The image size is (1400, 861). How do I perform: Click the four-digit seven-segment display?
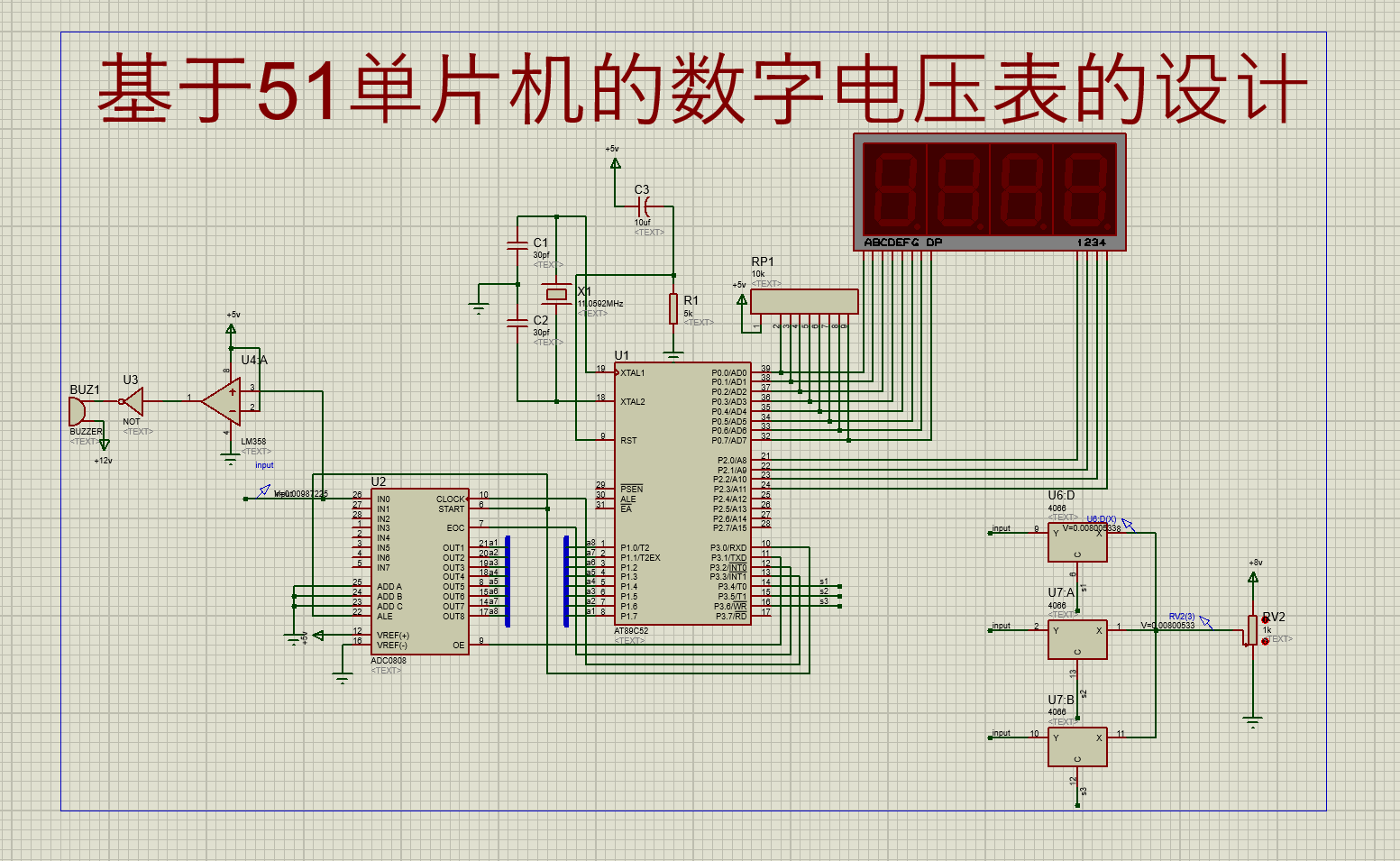tap(989, 191)
